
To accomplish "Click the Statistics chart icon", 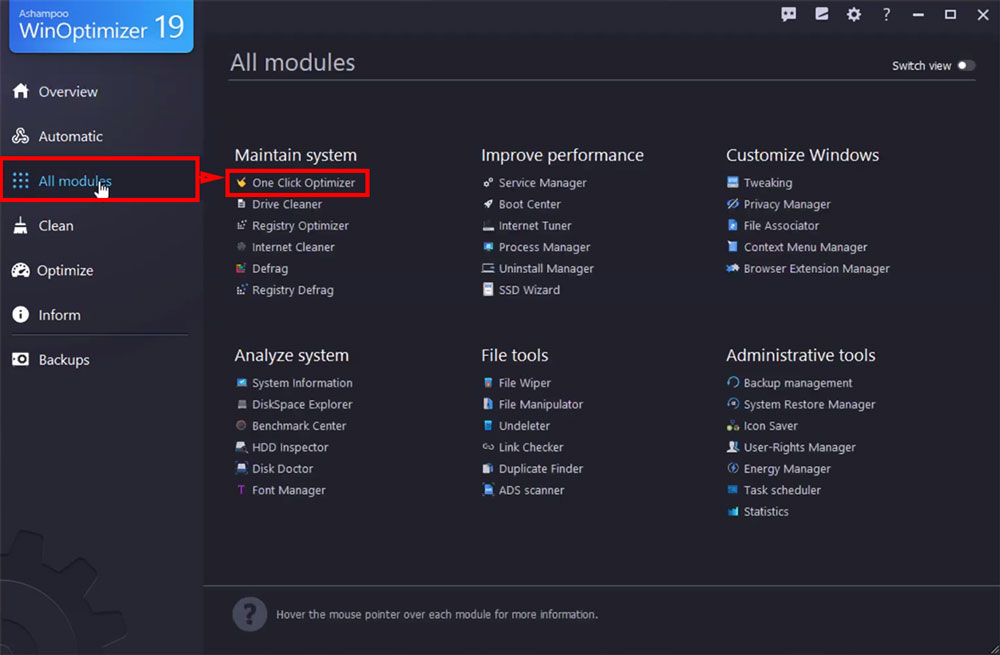I will 734,512.
